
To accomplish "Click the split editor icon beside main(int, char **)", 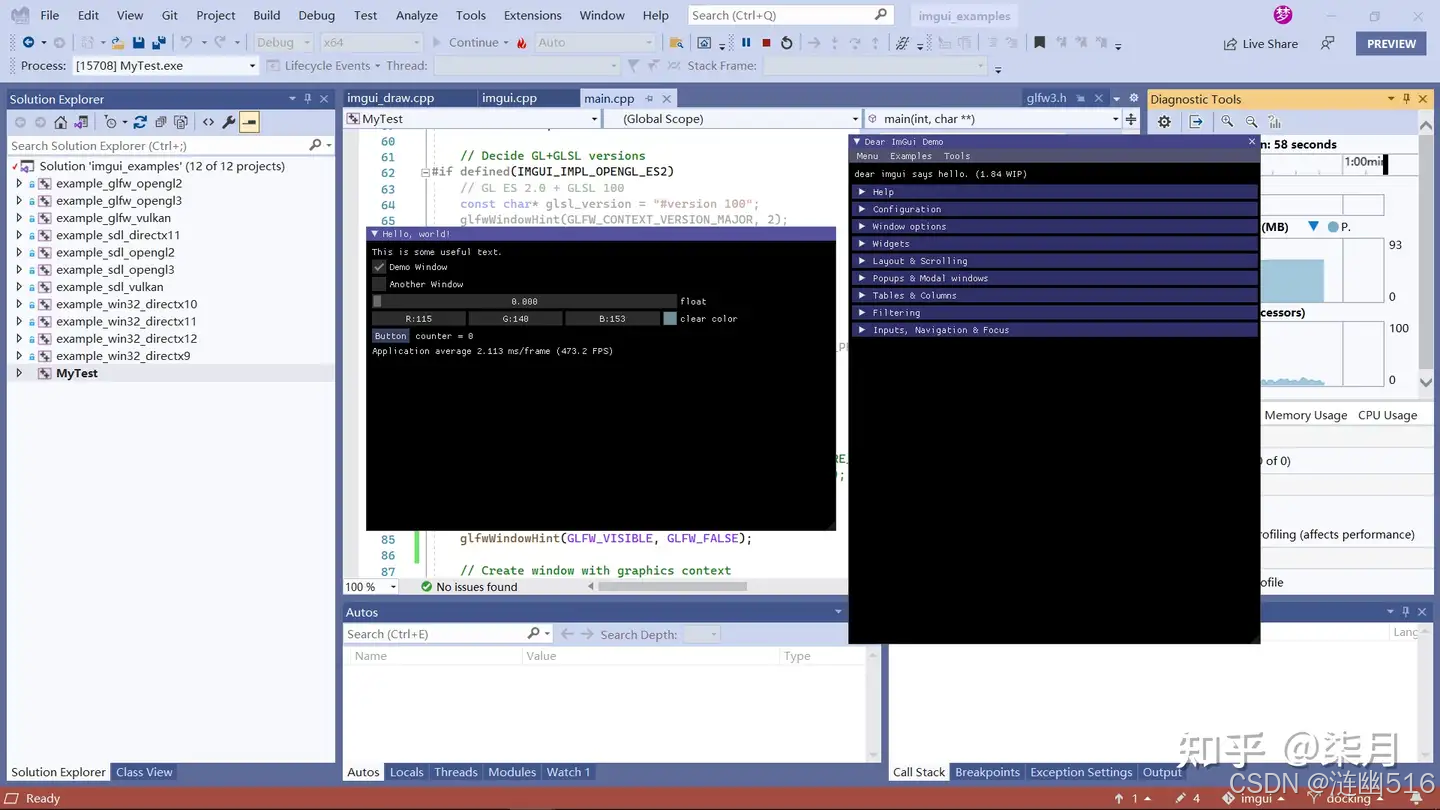I will 1131,119.
